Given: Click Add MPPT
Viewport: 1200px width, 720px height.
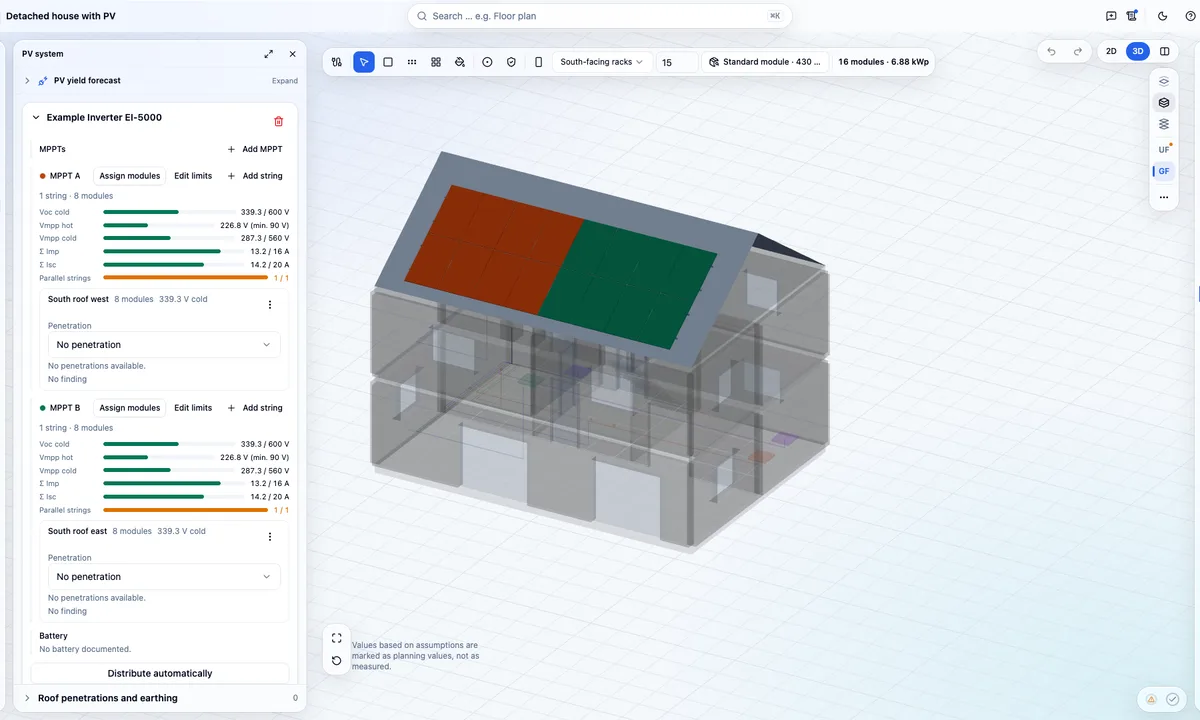Looking at the screenshot, I should tap(255, 149).
